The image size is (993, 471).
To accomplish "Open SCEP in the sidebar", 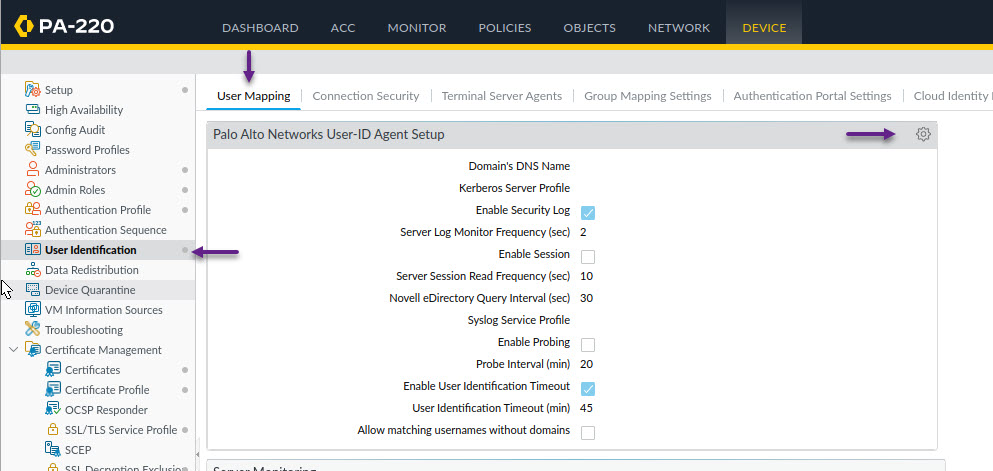I will (78, 449).
